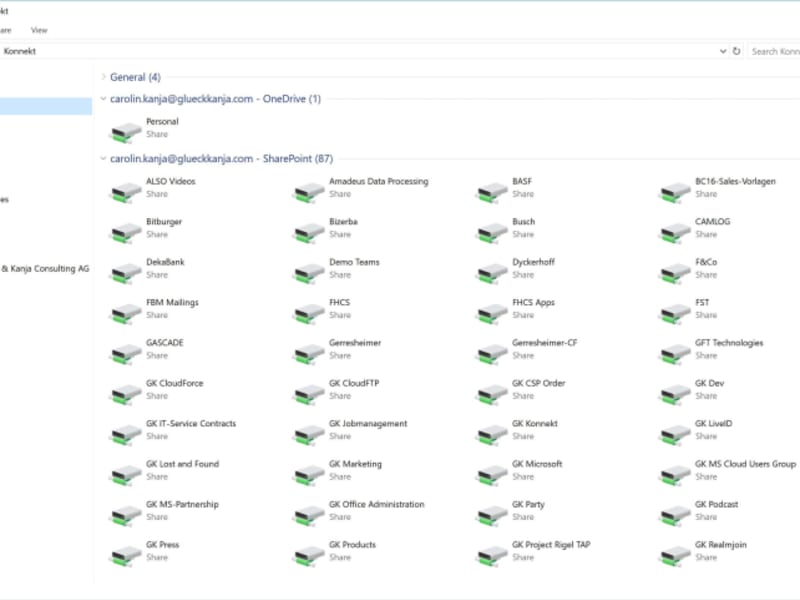The width and height of the screenshot is (800, 600).
Task: Select the Bitburger drive icon
Action: [126, 232]
